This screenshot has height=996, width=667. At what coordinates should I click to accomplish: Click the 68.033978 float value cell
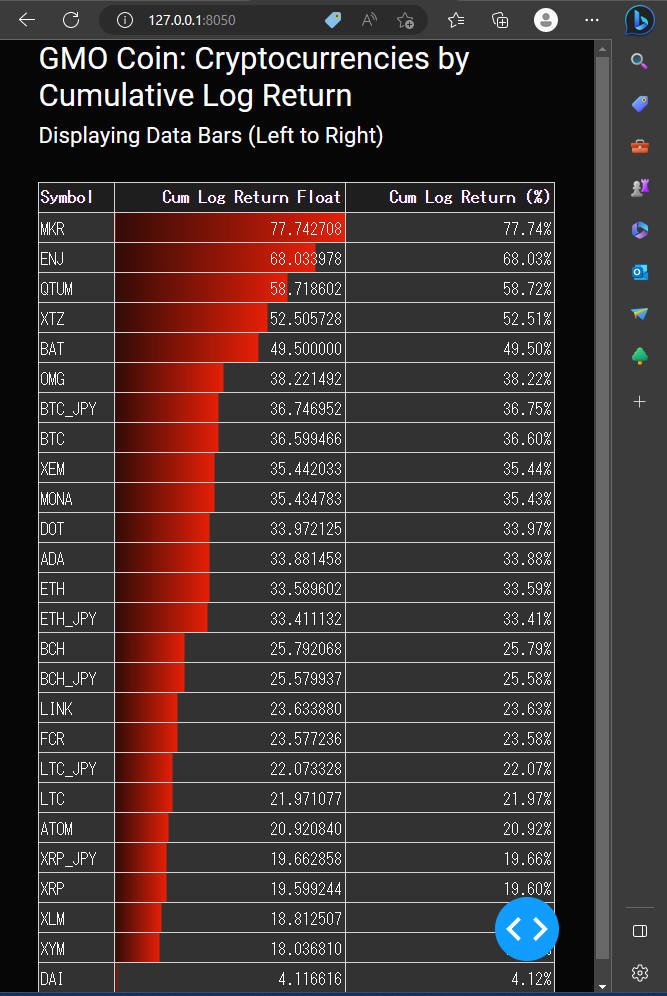tap(230, 259)
